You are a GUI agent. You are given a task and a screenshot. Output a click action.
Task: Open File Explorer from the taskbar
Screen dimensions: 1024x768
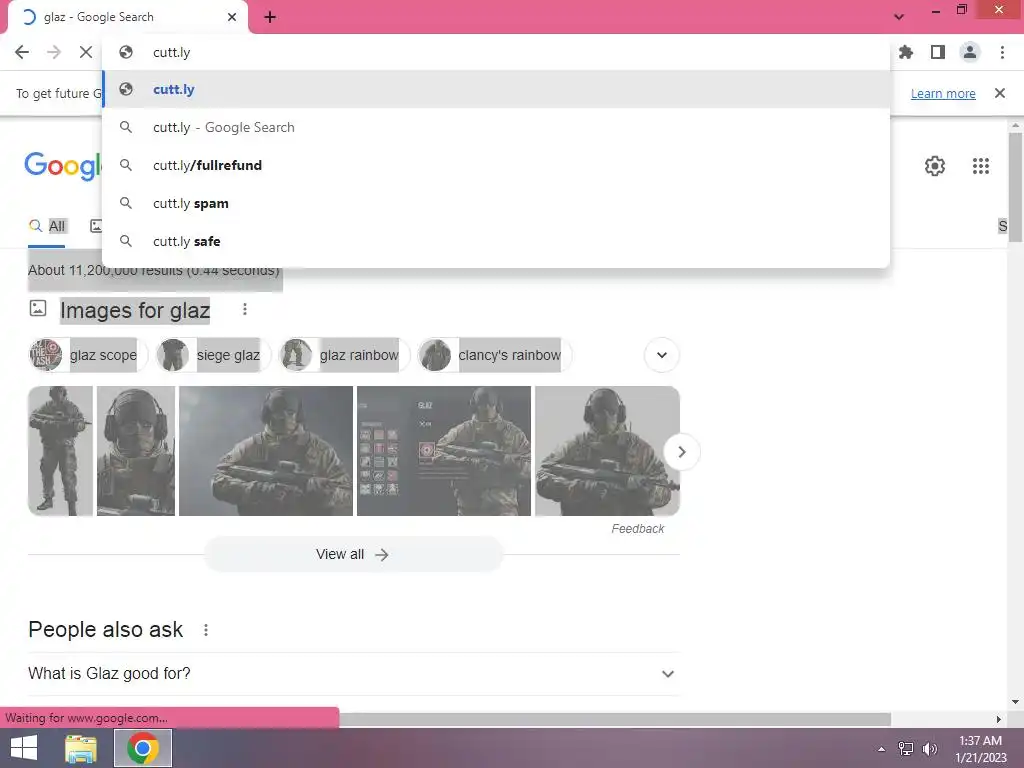[x=81, y=748]
